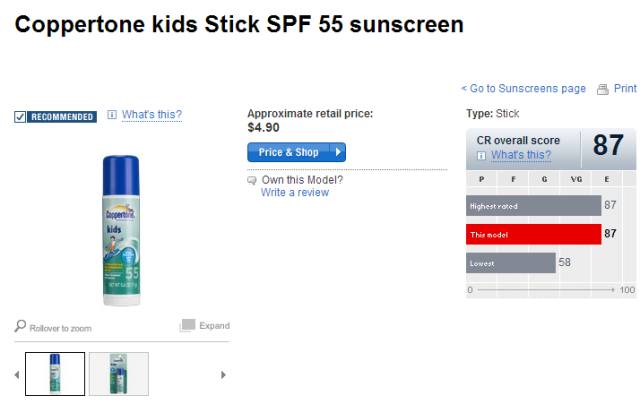Click the info icon beside Recommended
This screenshot has height=404, width=640.
(112, 115)
